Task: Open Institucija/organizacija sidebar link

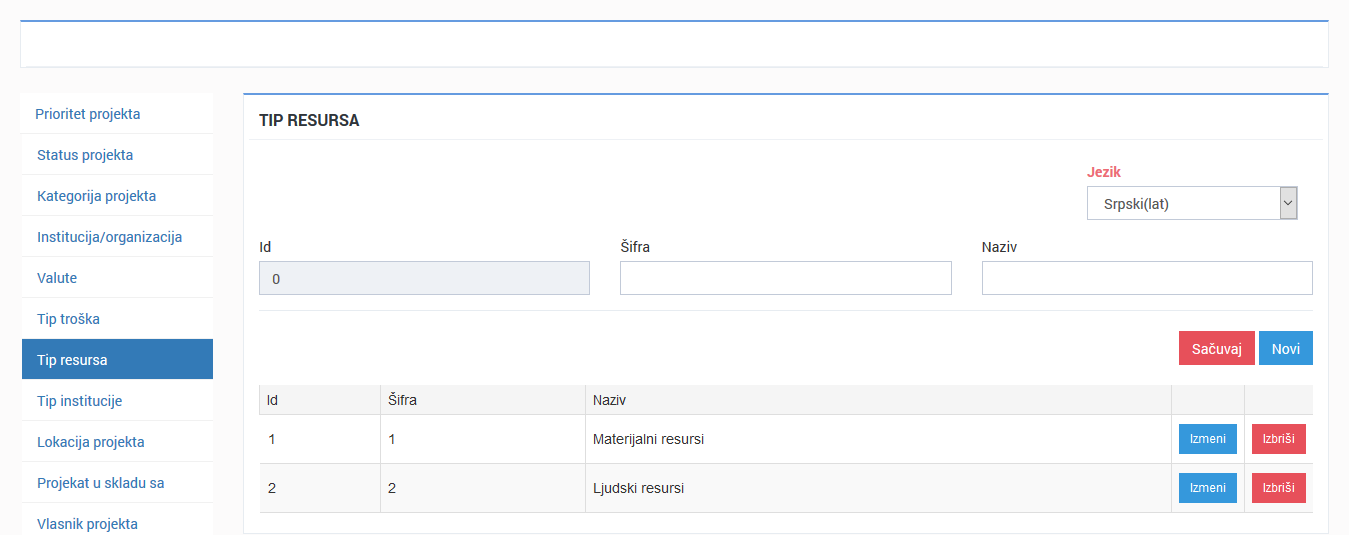Action: pyautogui.click(x=109, y=237)
